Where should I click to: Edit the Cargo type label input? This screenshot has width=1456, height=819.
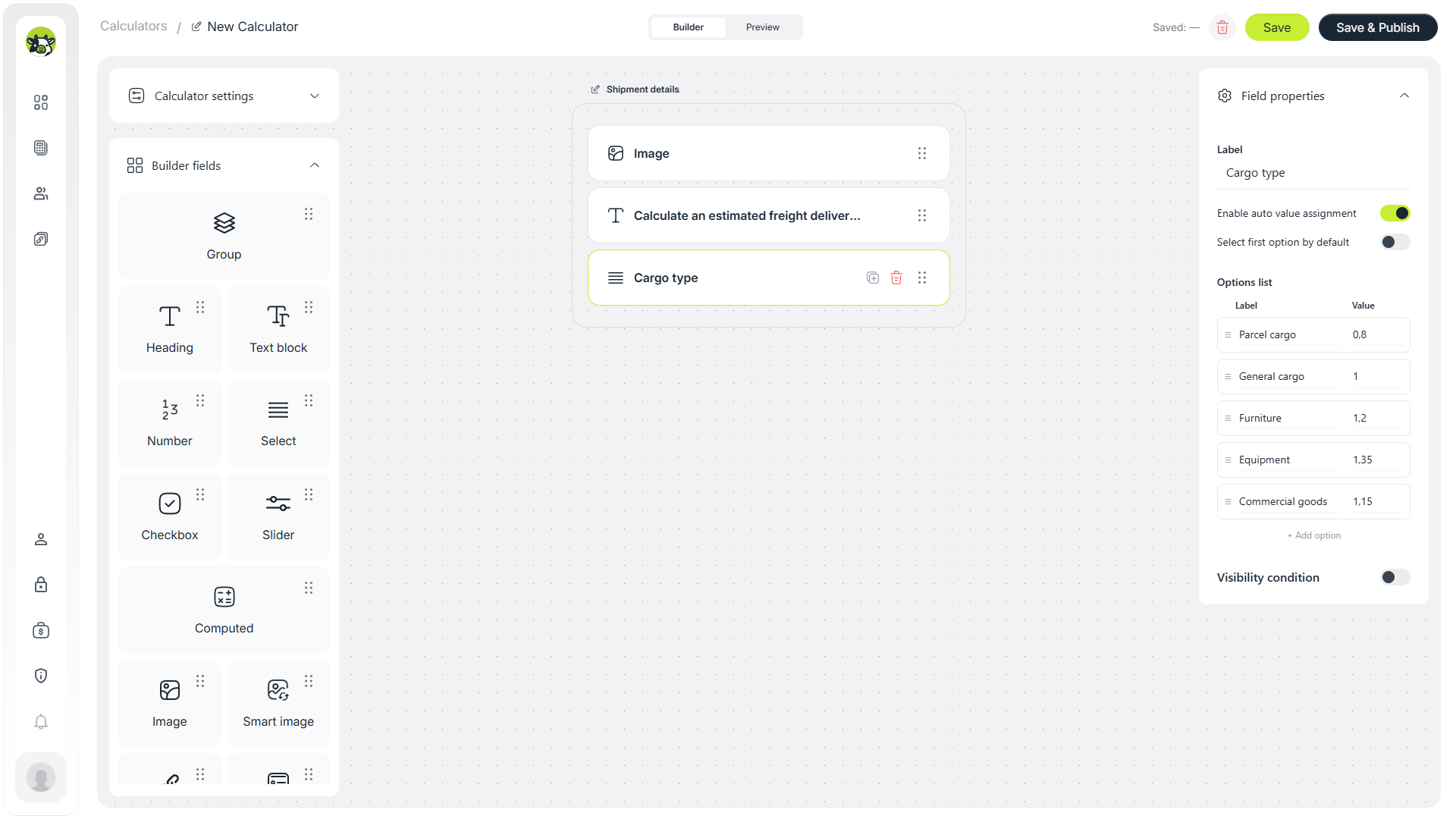[x=1313, y=173]
